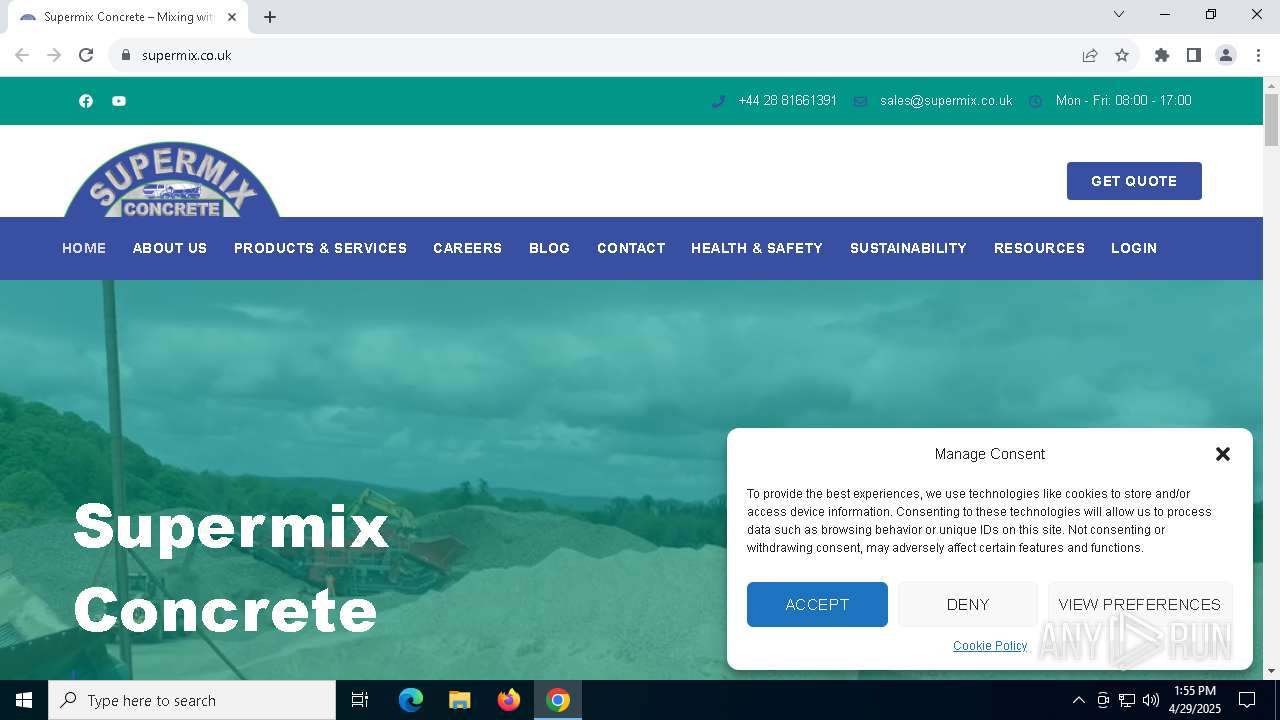Click the address bar URL supermix.co.uk

click(x=187, y=55)
